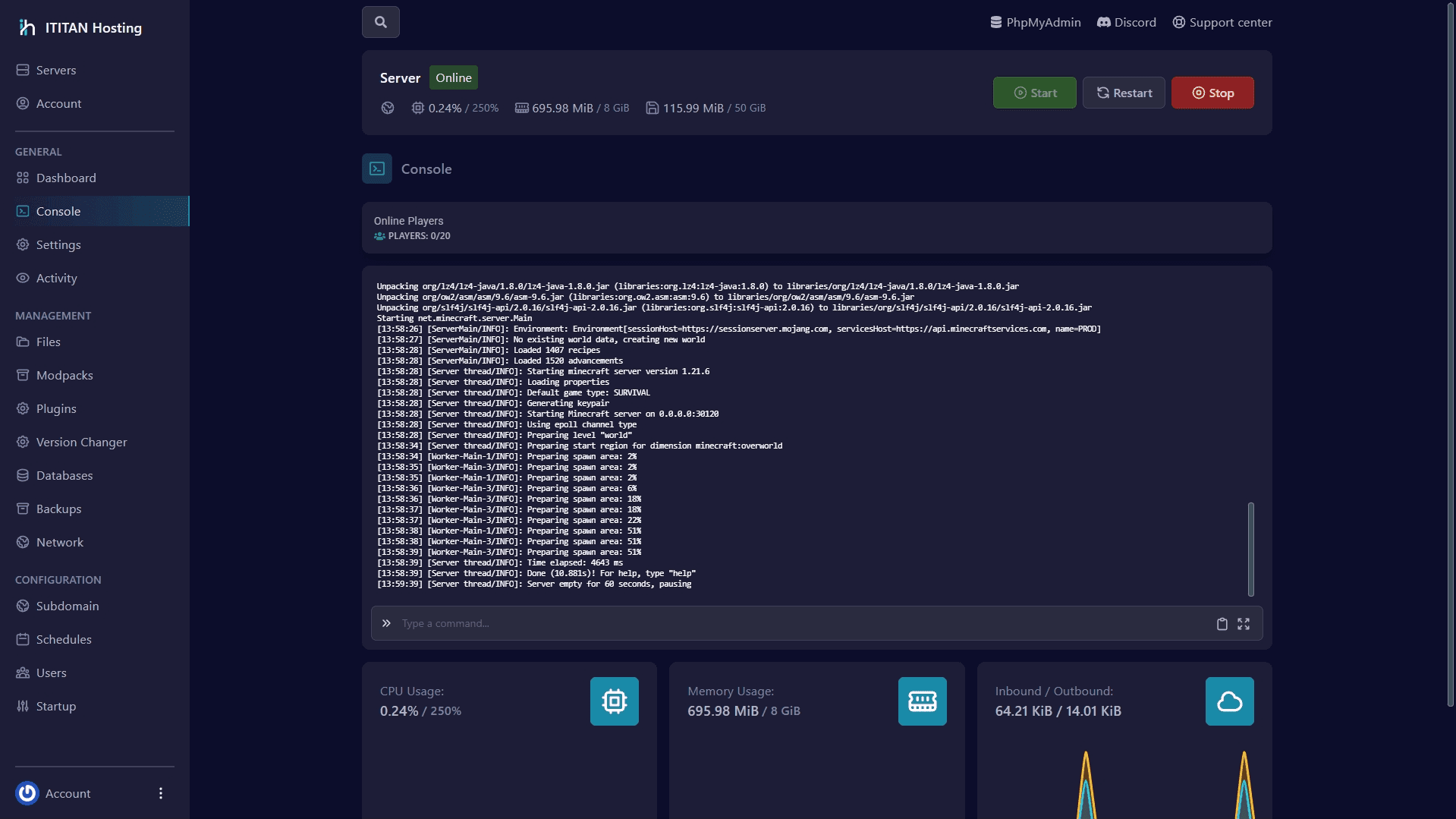Open Account page in top sidebar
This screenshot has width=1456, height=819.
95,103
